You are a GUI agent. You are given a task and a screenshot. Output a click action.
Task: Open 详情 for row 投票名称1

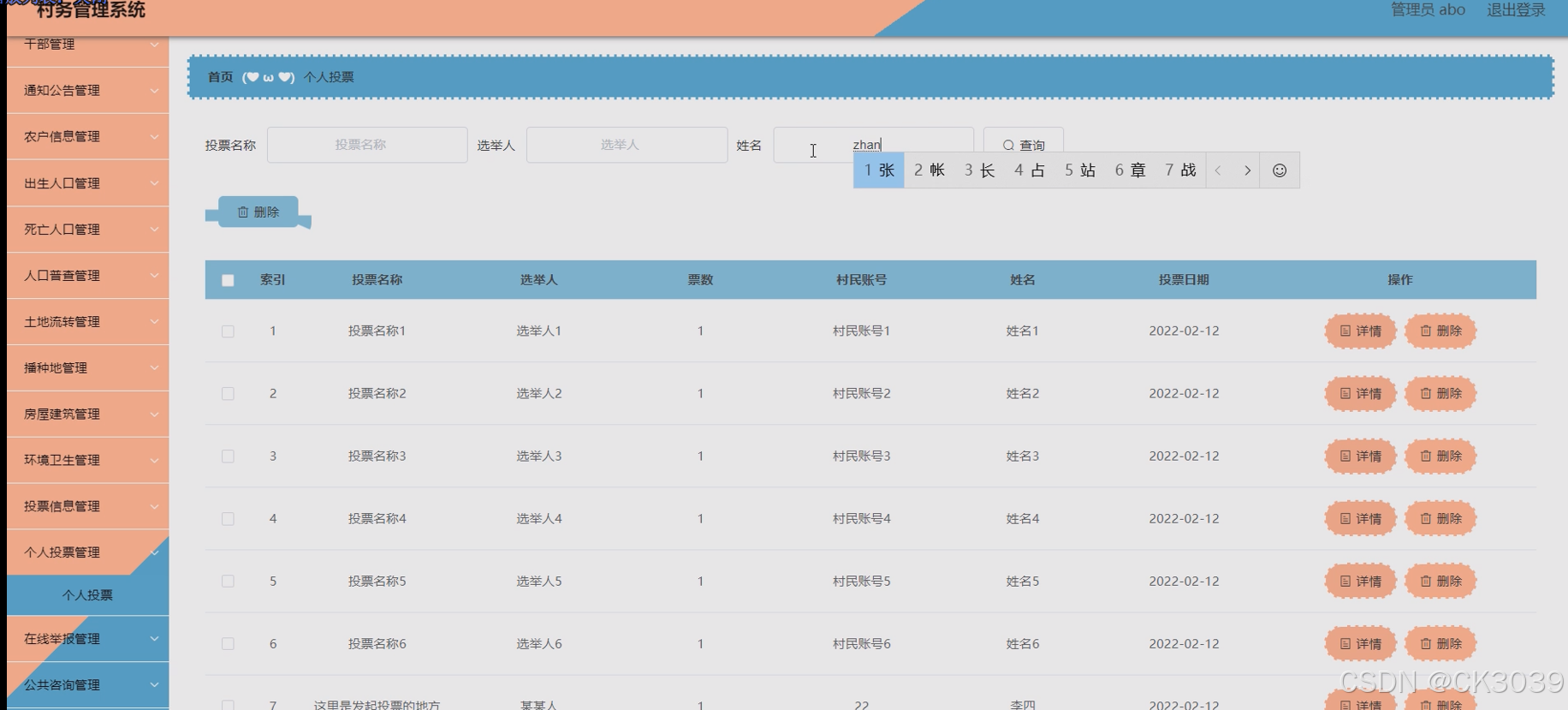click(1361, 331)
